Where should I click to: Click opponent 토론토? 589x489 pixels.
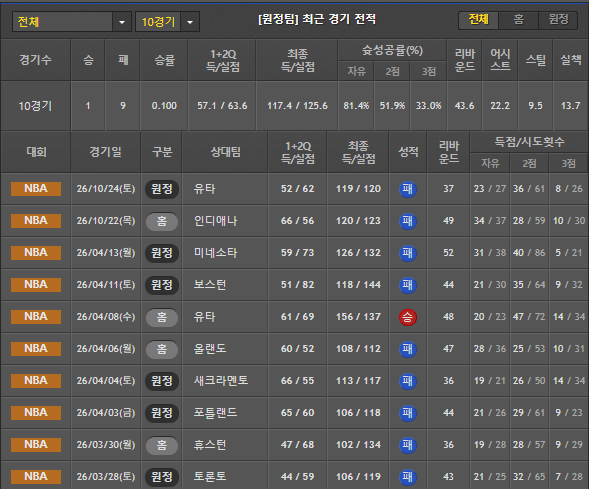(x=210, y=477)
